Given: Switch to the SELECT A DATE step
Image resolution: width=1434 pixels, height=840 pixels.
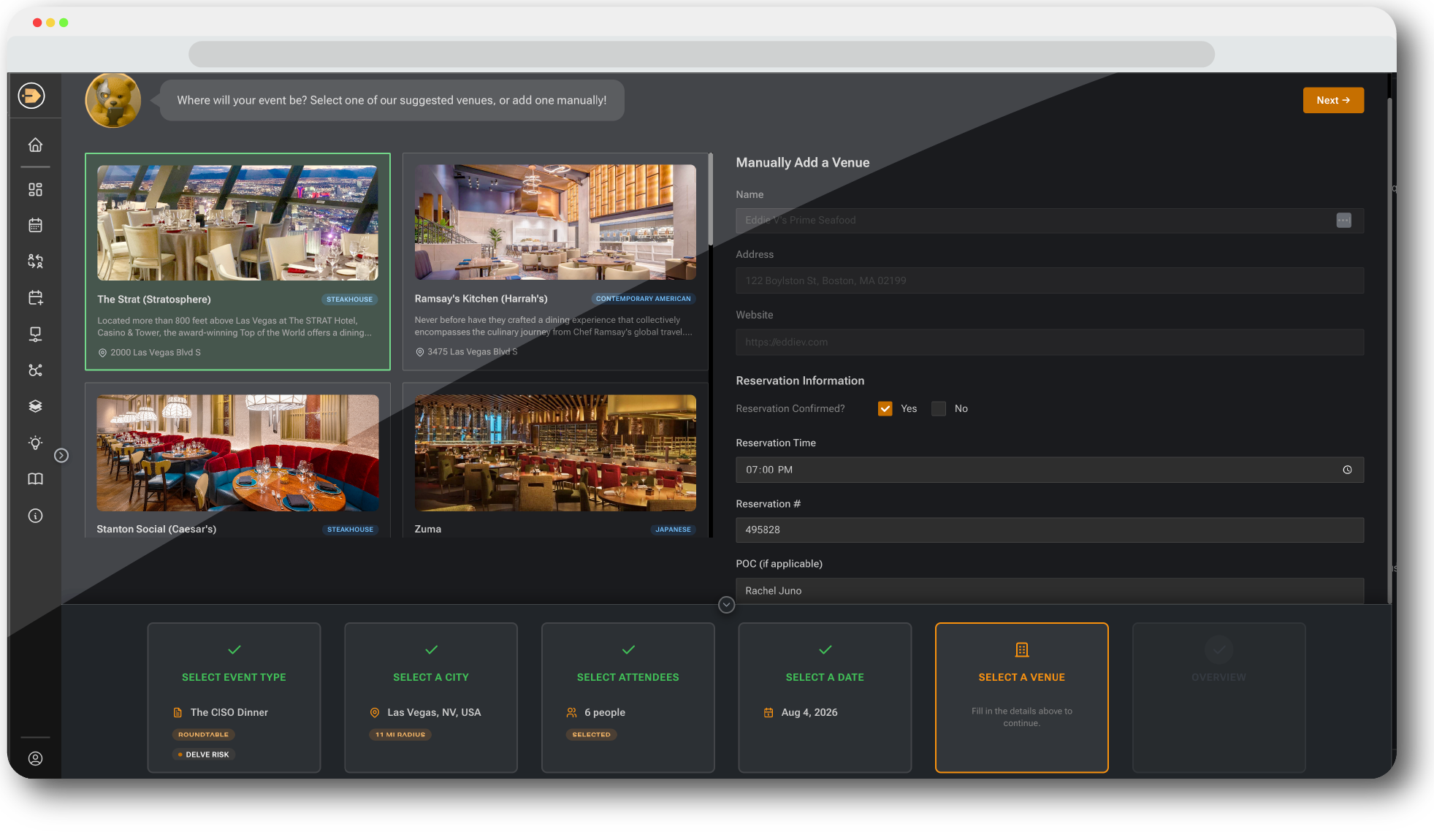Looking at the screenshot, I should point(824,698).
